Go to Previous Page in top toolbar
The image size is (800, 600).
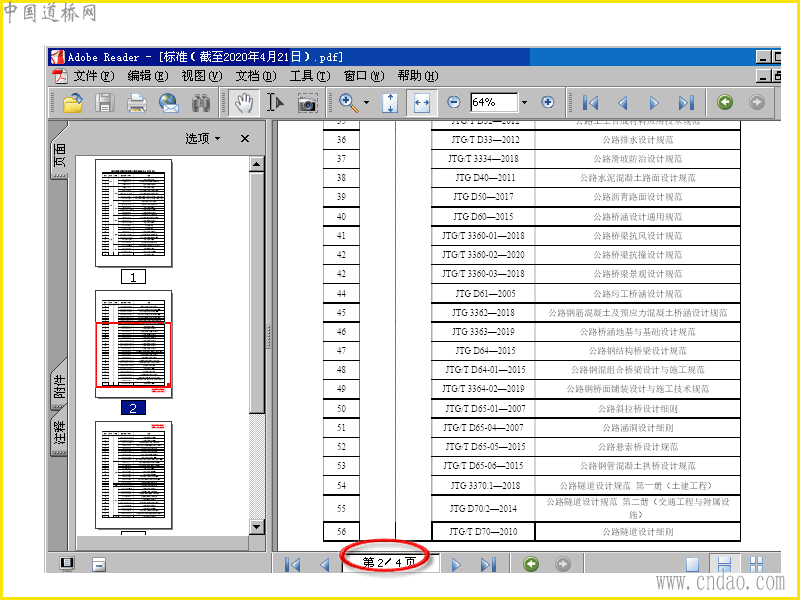point(622,103)
